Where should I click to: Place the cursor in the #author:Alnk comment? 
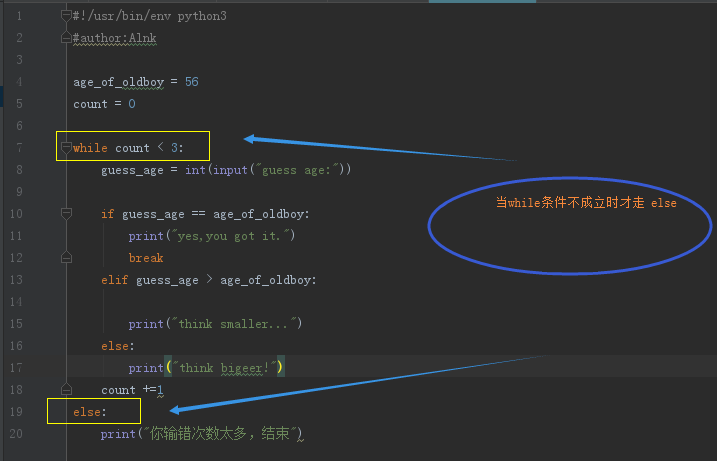point(115,38)
